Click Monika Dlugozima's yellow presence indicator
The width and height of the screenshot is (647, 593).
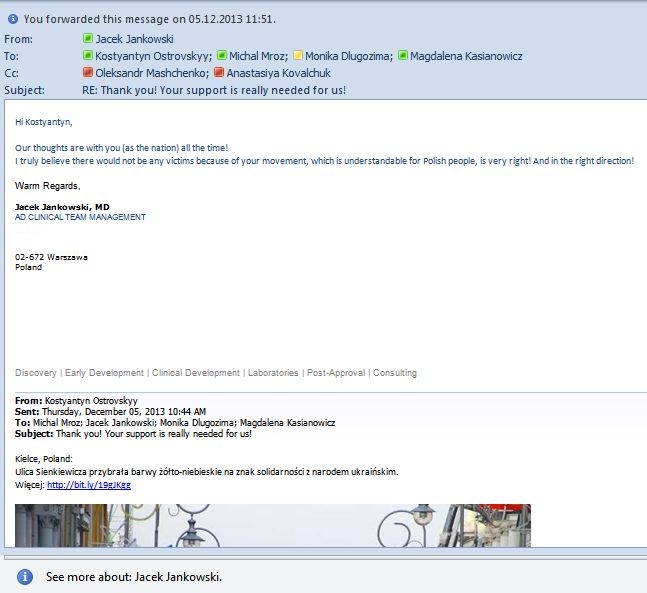pos(297,56)
